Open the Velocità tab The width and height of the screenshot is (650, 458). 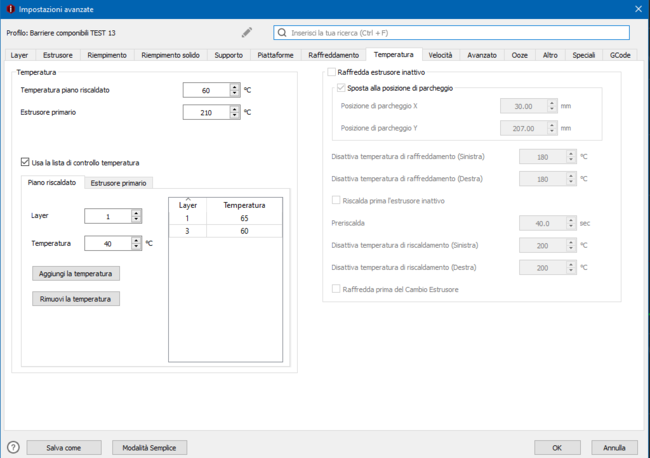440,55
